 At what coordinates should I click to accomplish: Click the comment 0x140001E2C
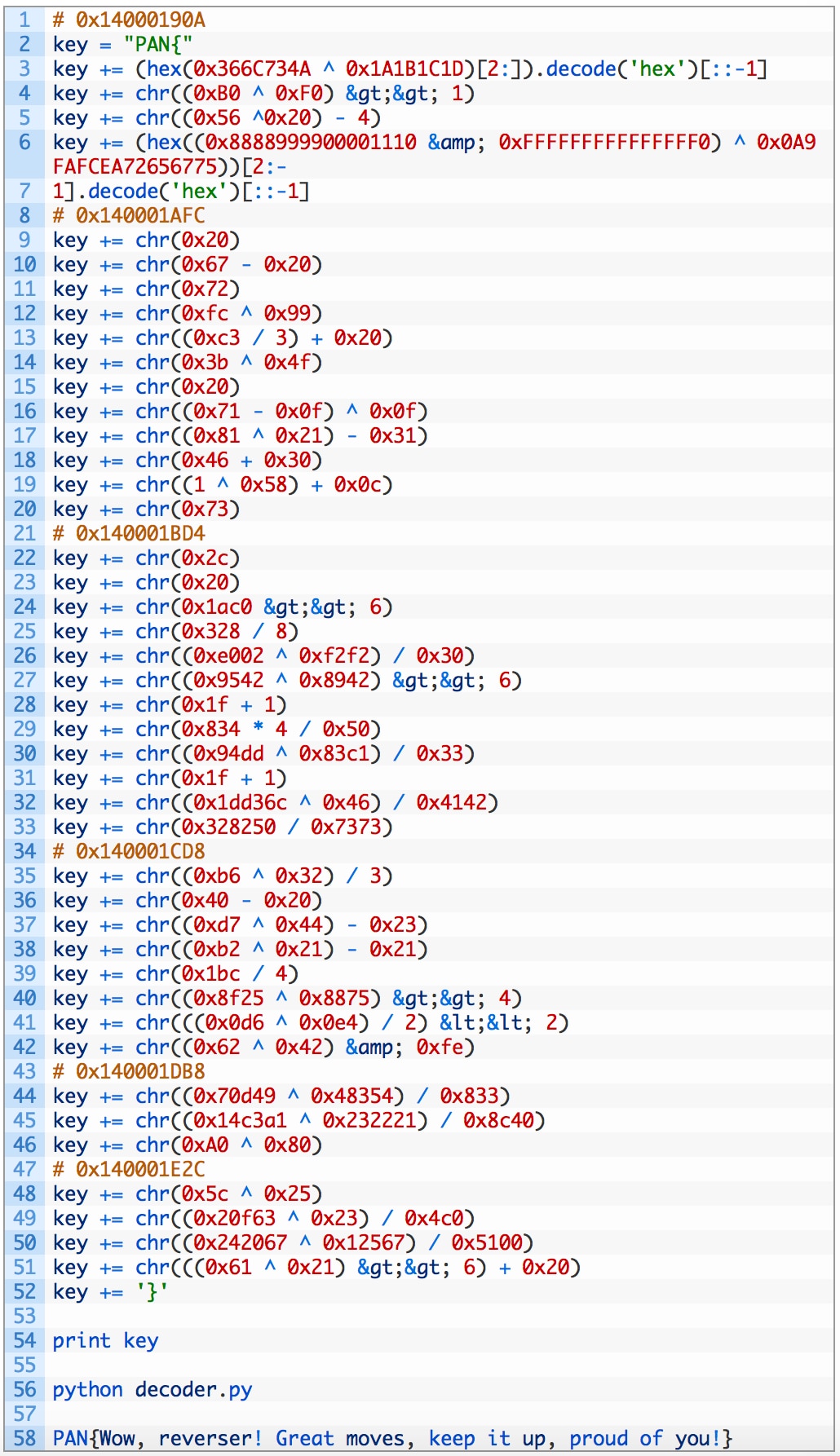coord(129,1169)
